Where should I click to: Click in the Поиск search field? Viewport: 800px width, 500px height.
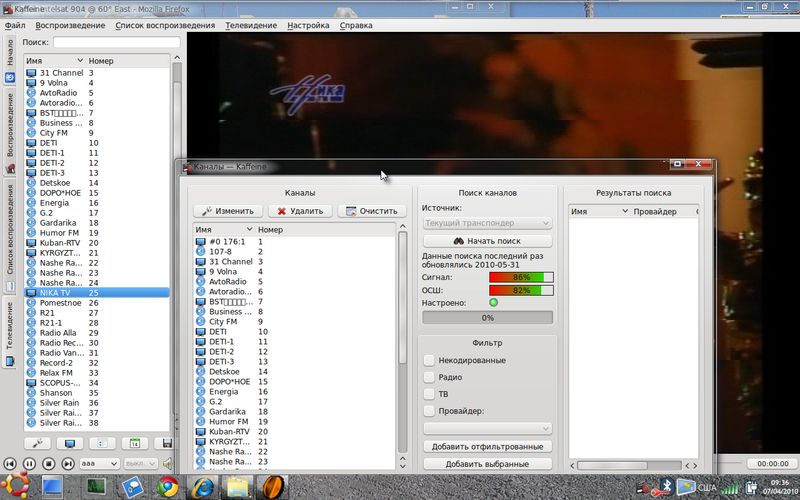[116, 43]
